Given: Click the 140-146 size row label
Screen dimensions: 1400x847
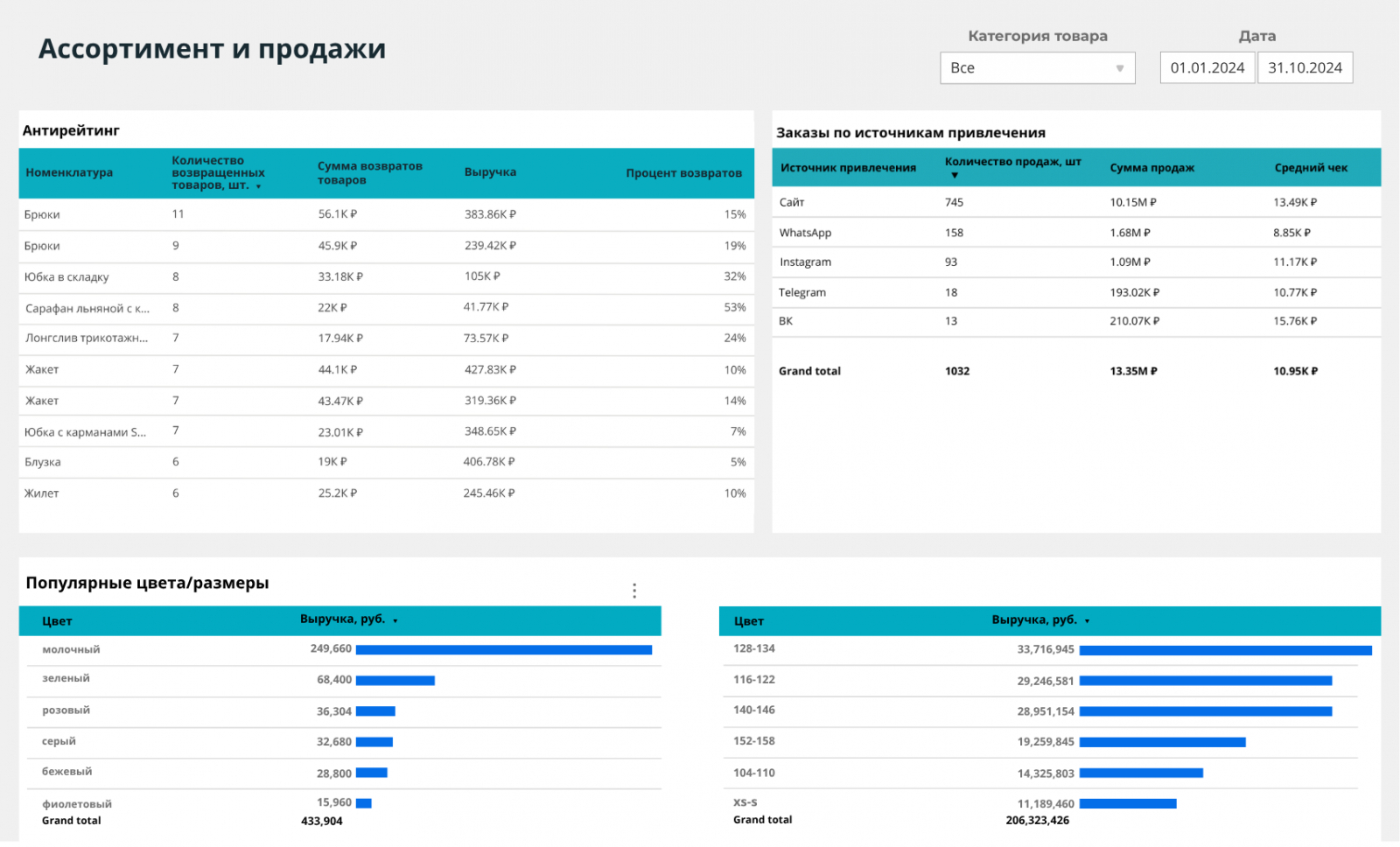Looking at the screenshot, I should [x=754, y=711].
